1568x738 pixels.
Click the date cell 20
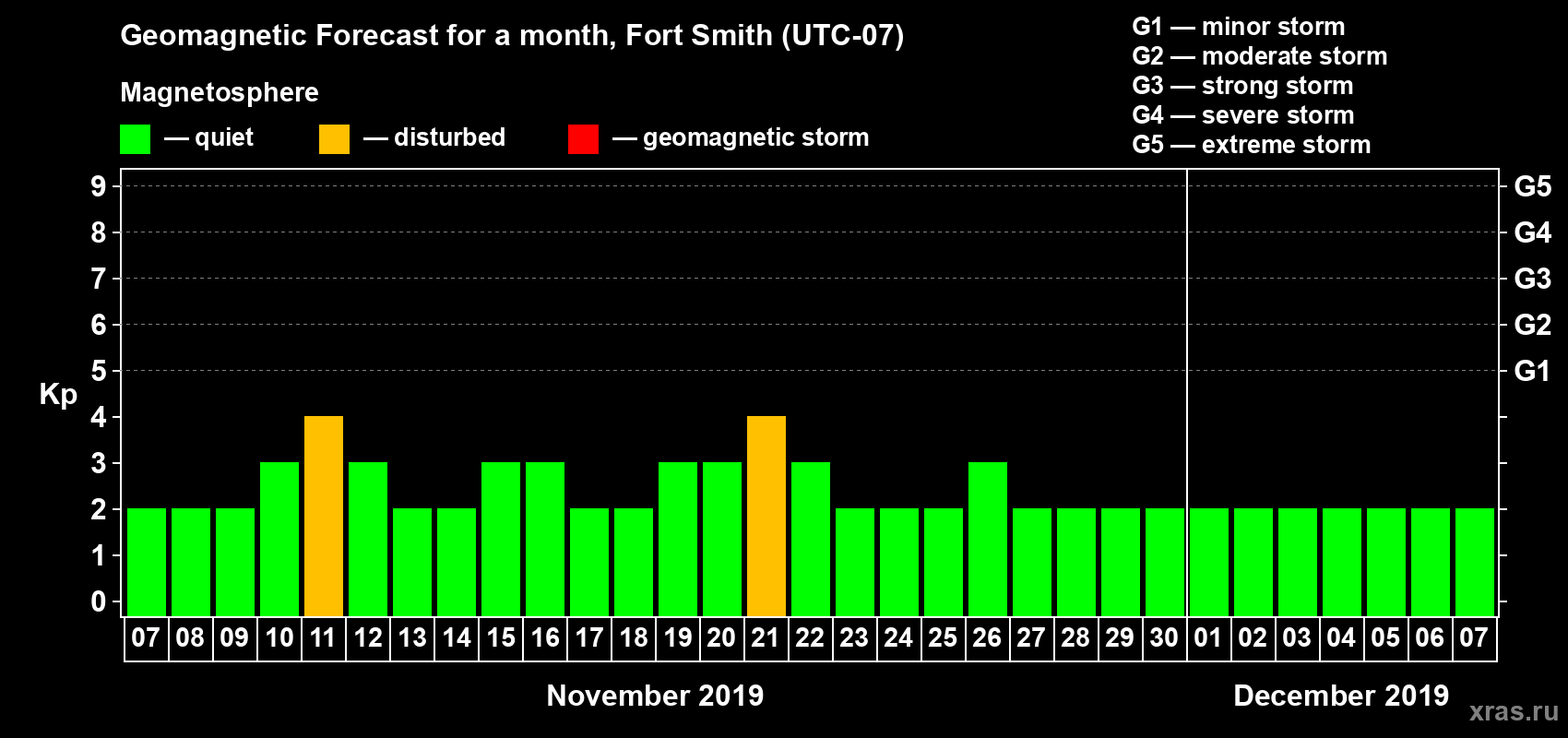[722, 638]
